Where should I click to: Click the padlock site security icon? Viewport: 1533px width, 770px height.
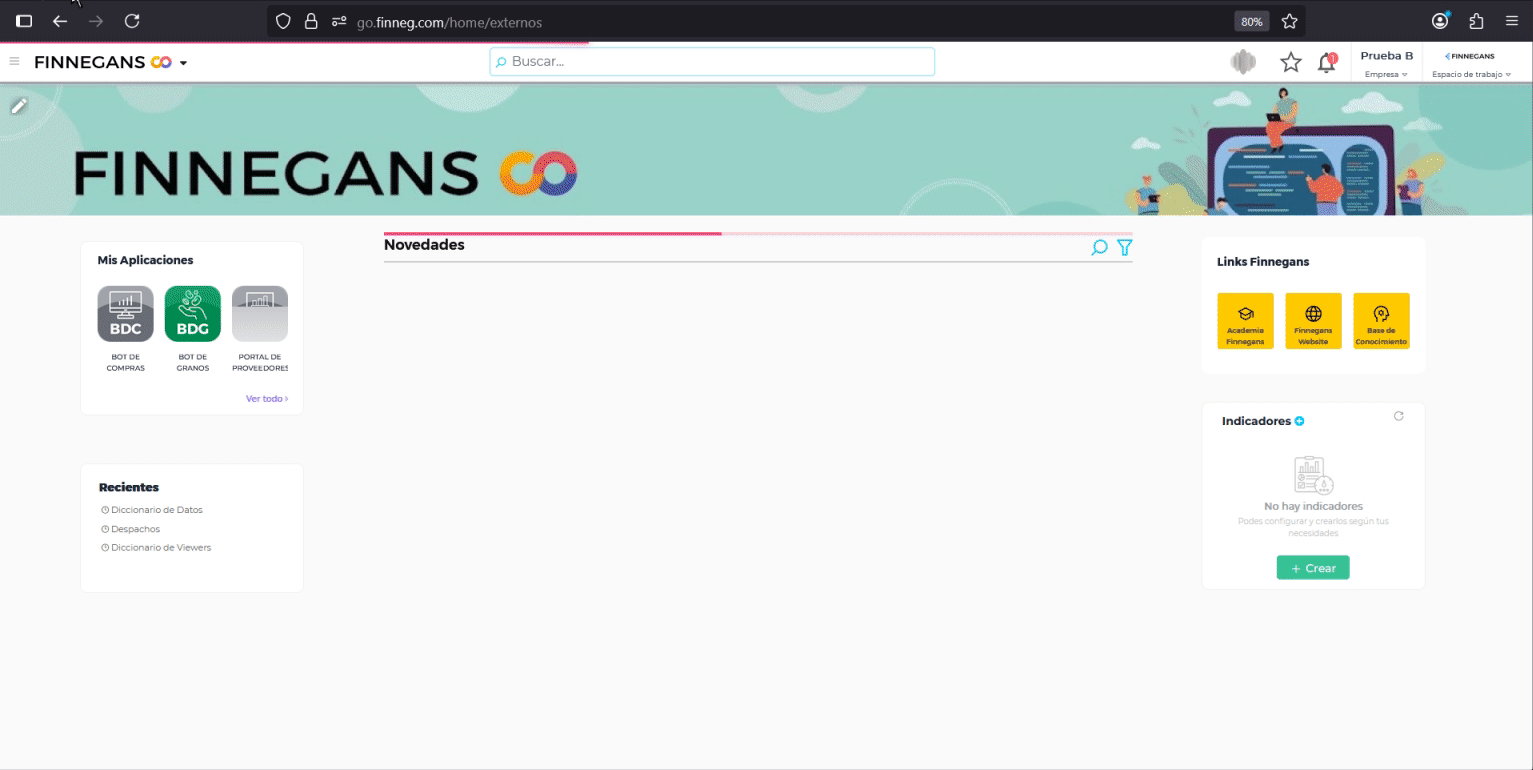click(311, 21)
